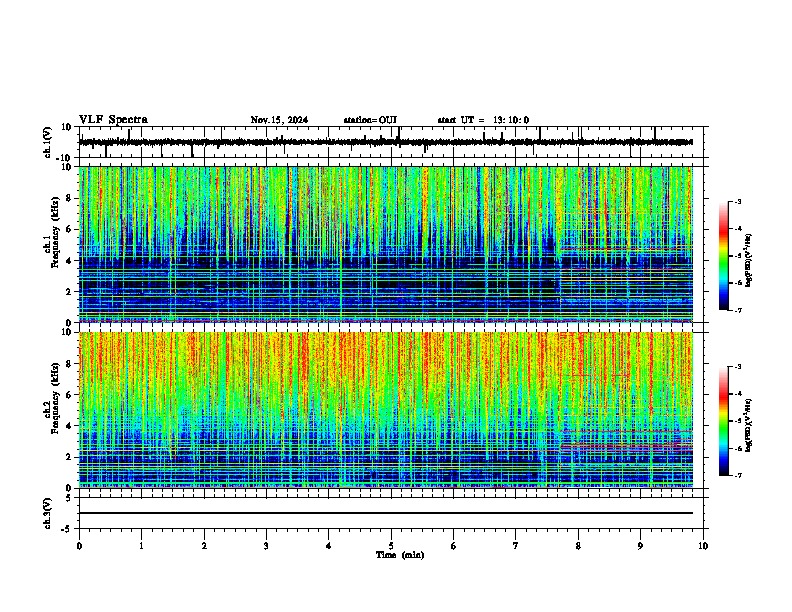This screenshot has width=792, height=612.
Task: Click the '0' tick on time axis
Action: 79,546
